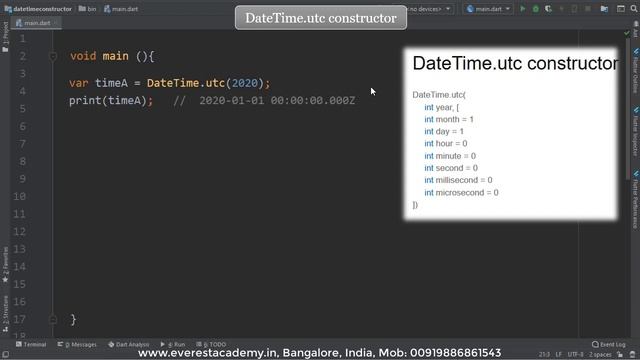This screenshot has width=640, height=360.
Task: Open the project structure folder icon
Action: click(x=604, y=9)
